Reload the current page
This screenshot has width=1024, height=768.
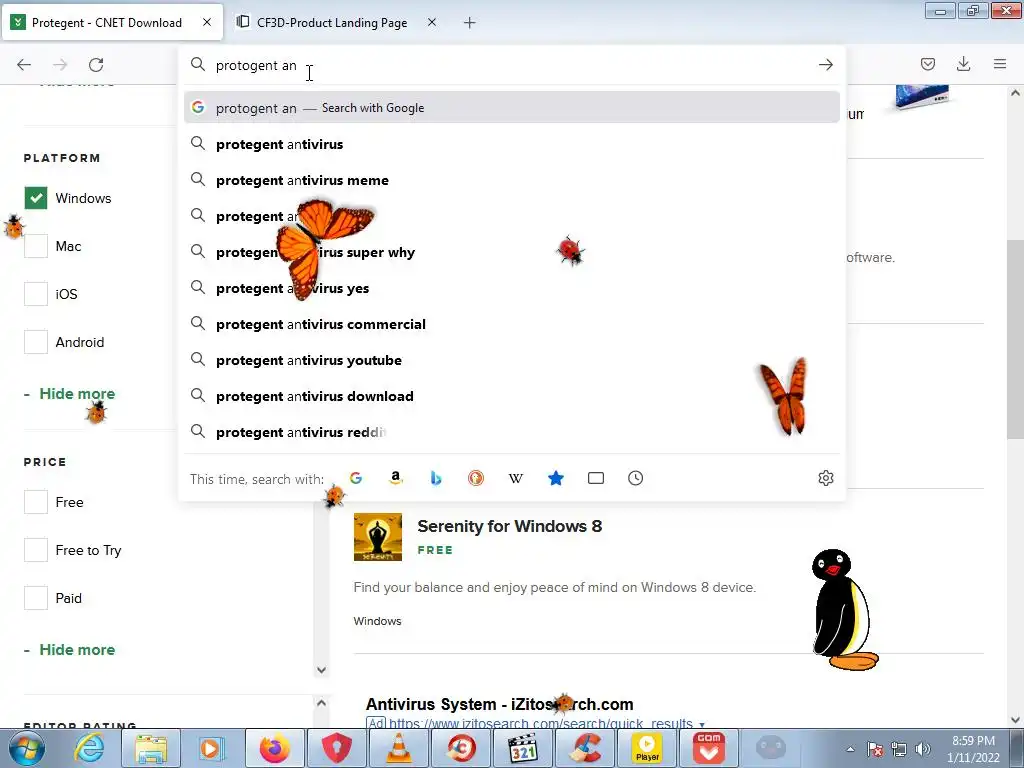(96, 65)
